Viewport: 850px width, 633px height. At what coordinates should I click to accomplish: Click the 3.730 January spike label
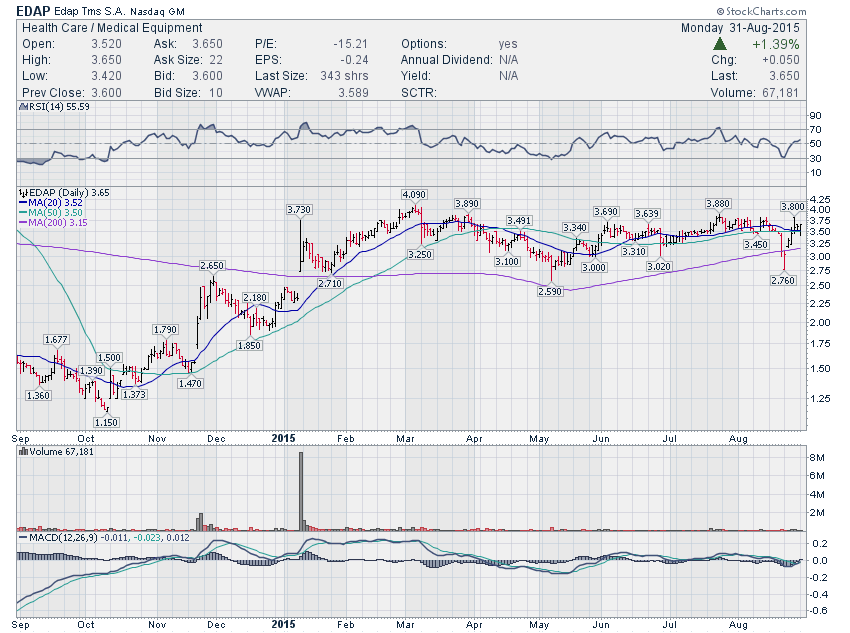299,209
